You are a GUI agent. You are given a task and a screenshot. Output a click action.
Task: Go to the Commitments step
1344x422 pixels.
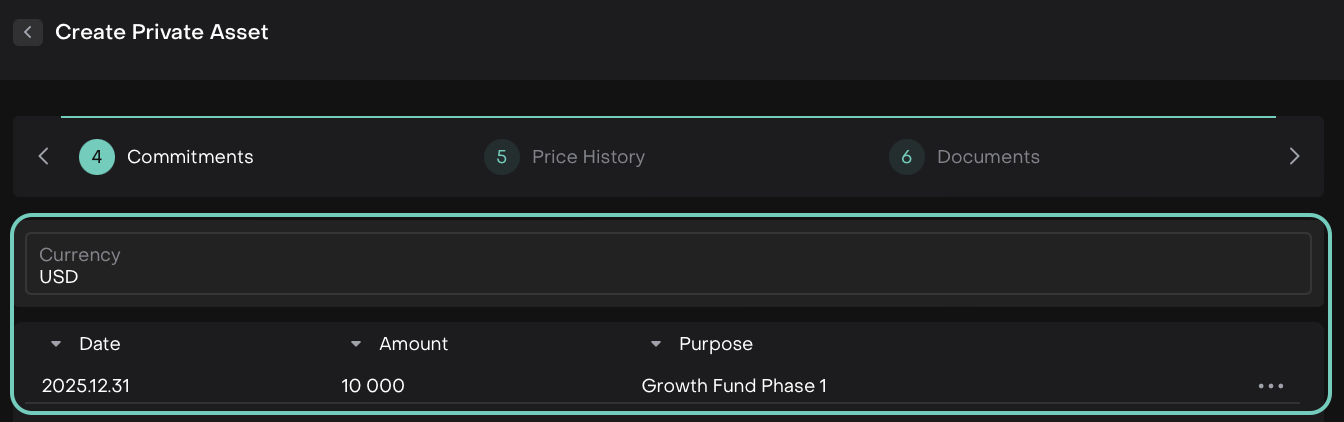190,157
